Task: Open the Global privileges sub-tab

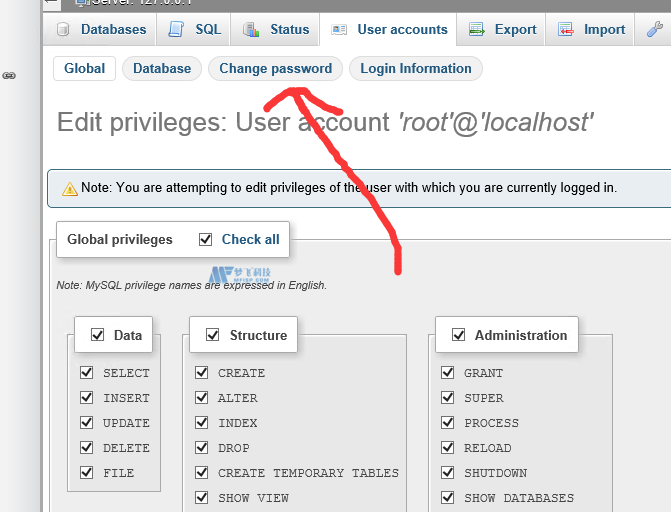Action: point(84,69)
